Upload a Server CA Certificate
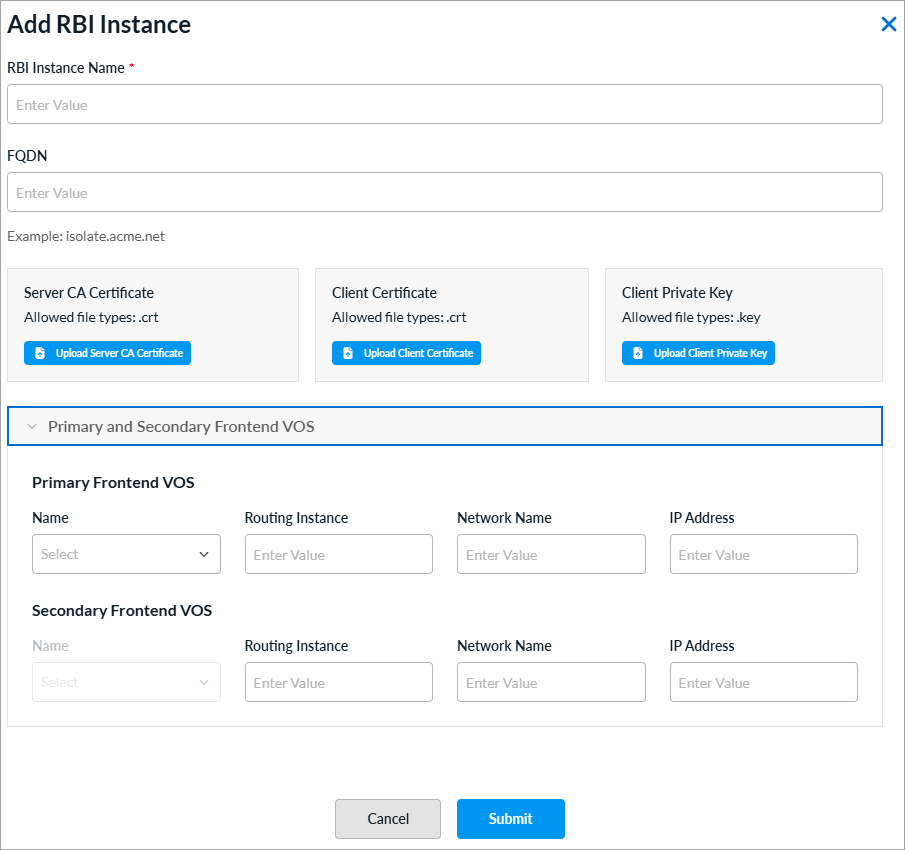This screenshot has width=905, height=850. point(107,352)
